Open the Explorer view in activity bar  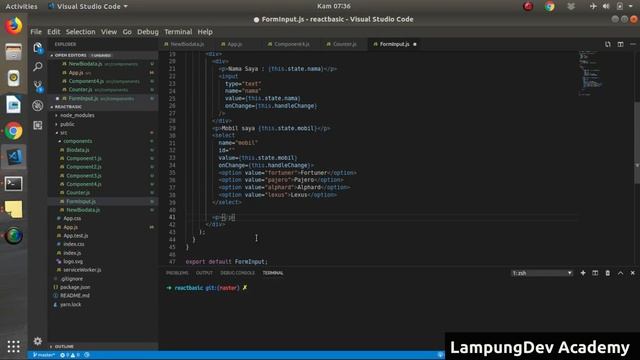click(38, 48)
